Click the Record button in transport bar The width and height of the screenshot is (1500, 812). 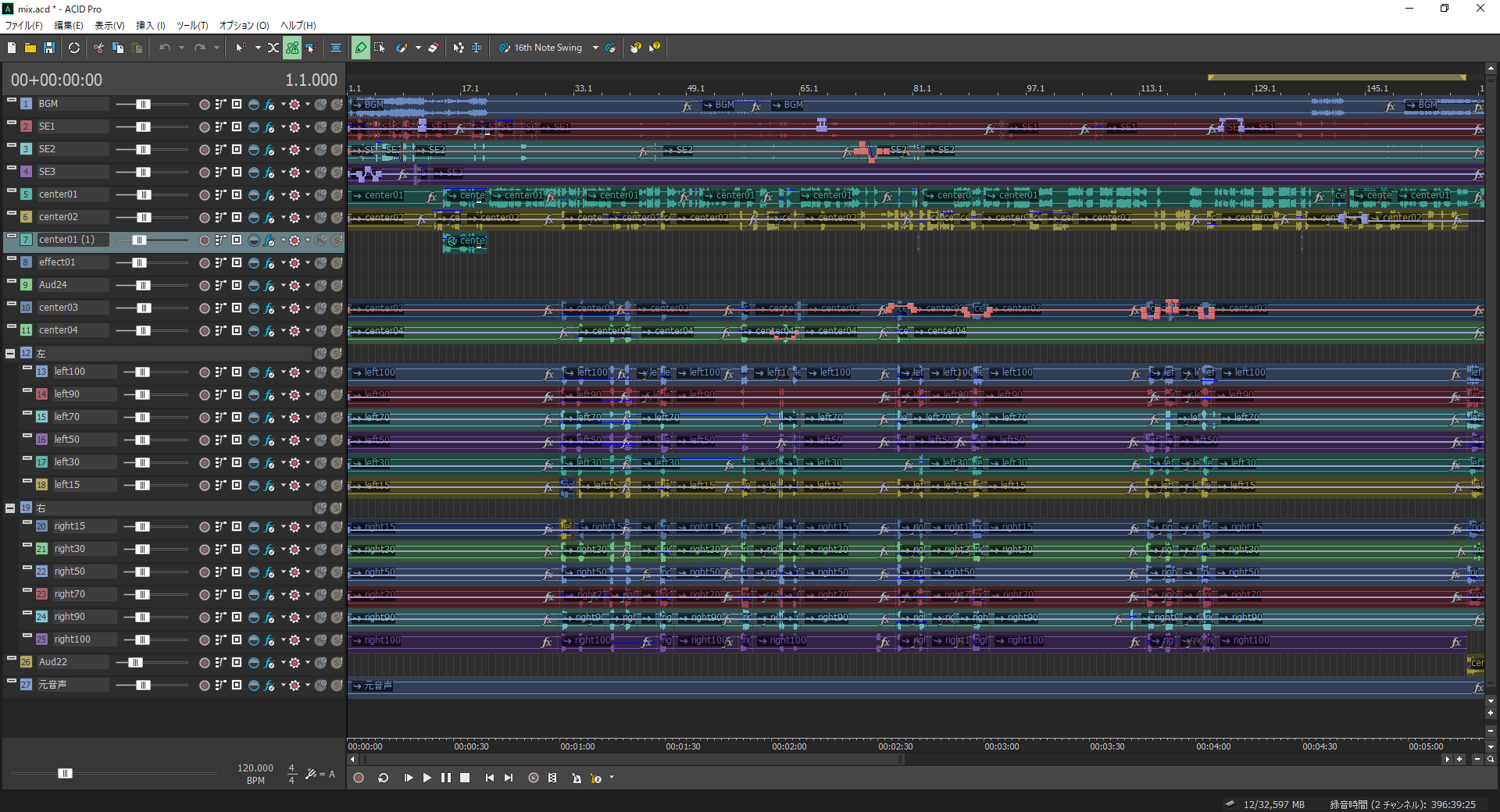[x=359, y=778]
